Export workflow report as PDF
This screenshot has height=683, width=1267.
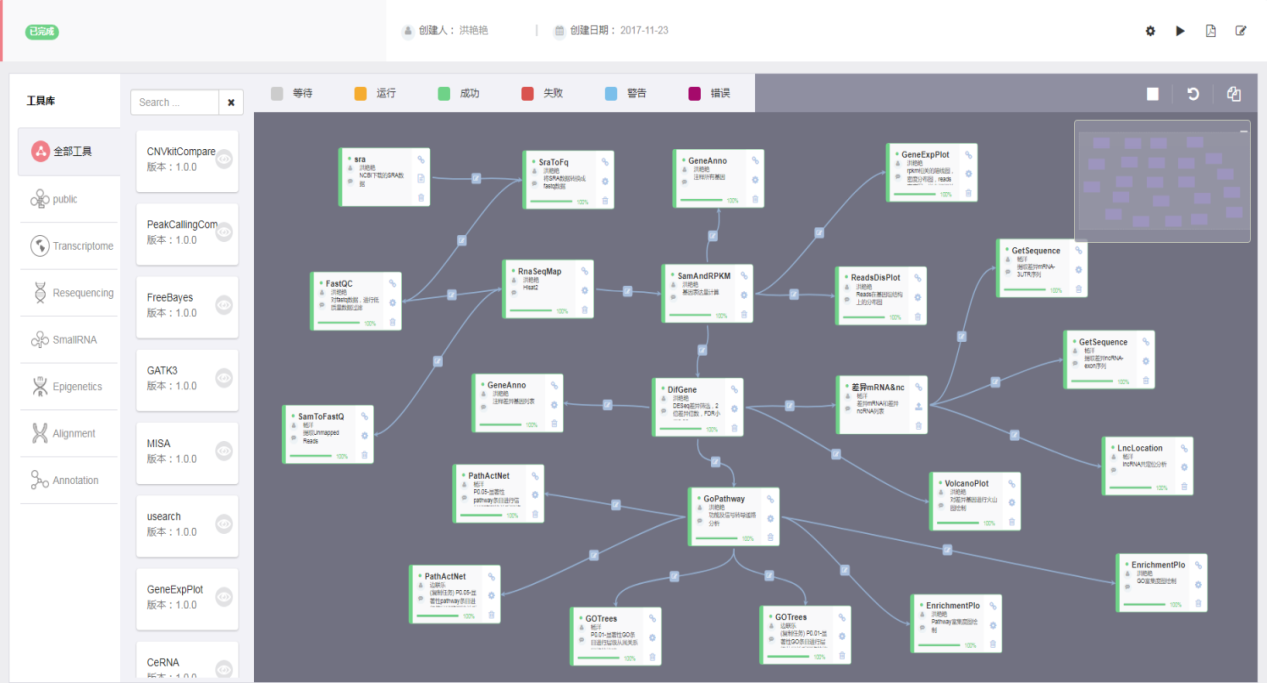click(1210, 31)
